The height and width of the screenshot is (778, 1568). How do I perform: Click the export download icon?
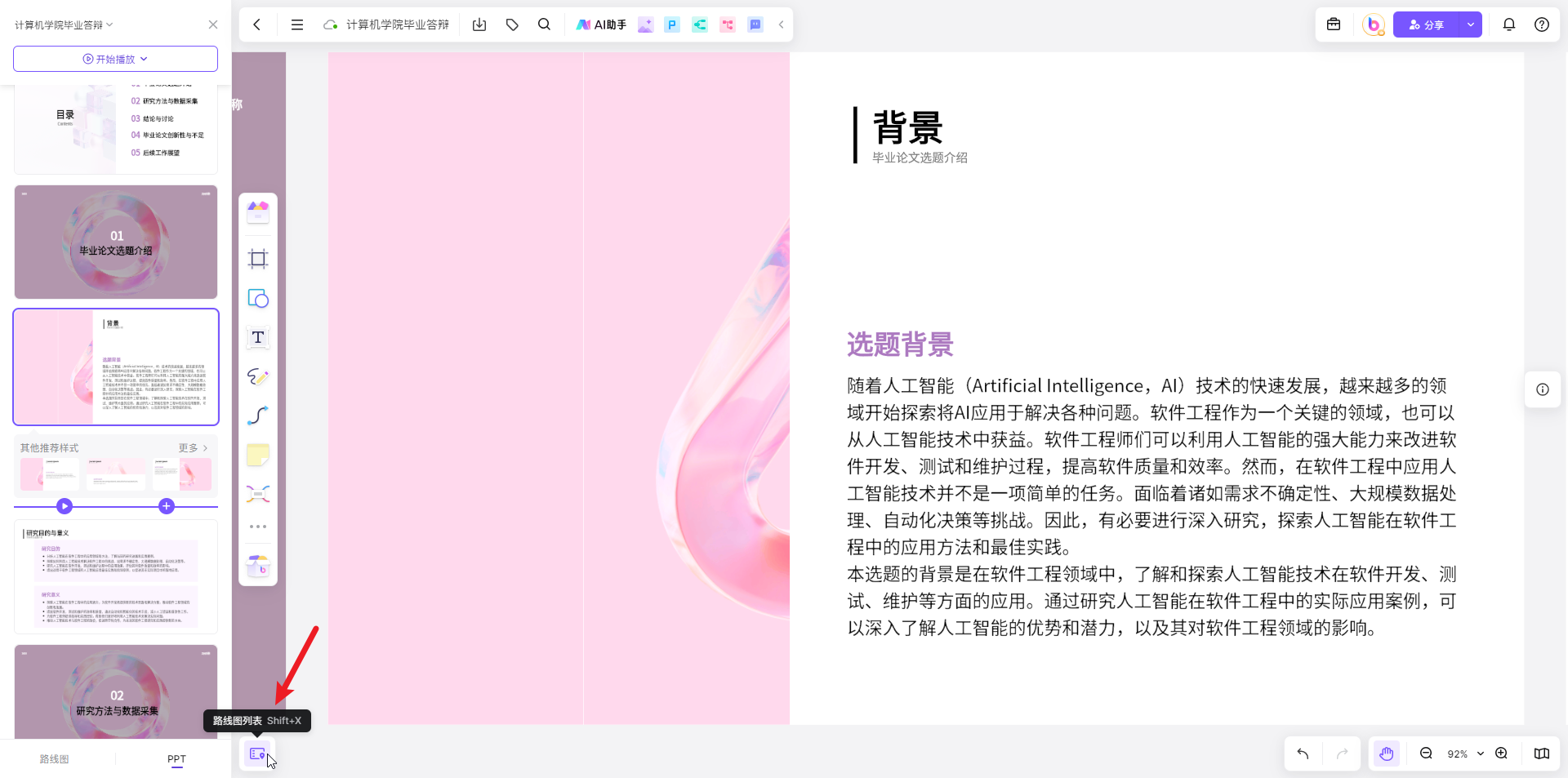pos(479,24)
